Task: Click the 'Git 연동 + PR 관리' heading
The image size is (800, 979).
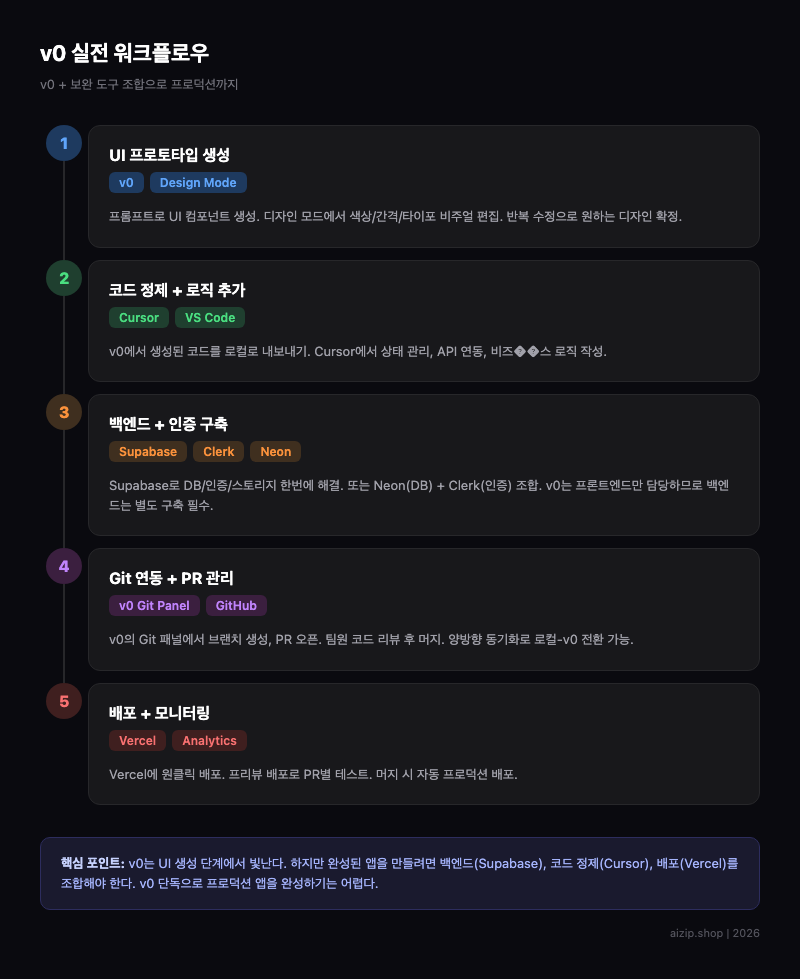Action: pos(171,578)
